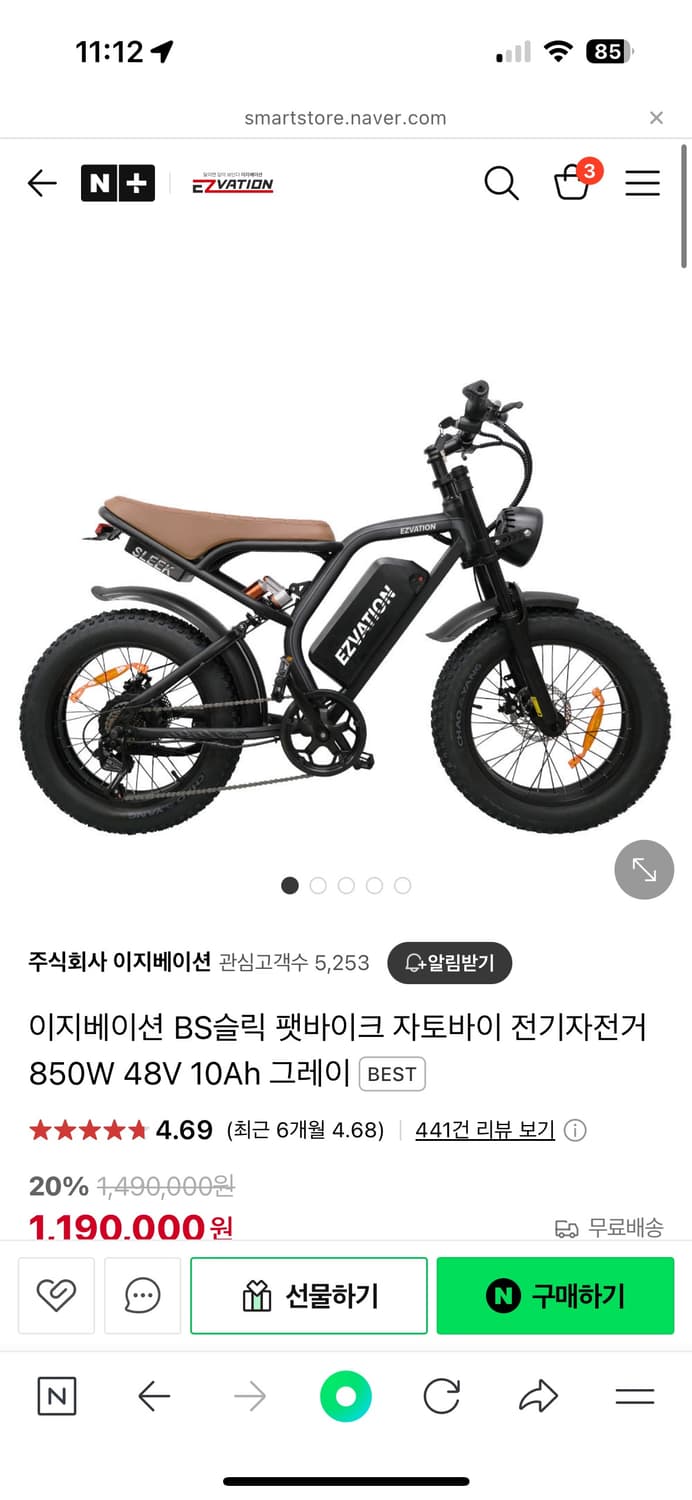Open the chat inquiry speech bubble
Image resolution: width=692 pixels, height=1500 pixels.
(143, 1296)
